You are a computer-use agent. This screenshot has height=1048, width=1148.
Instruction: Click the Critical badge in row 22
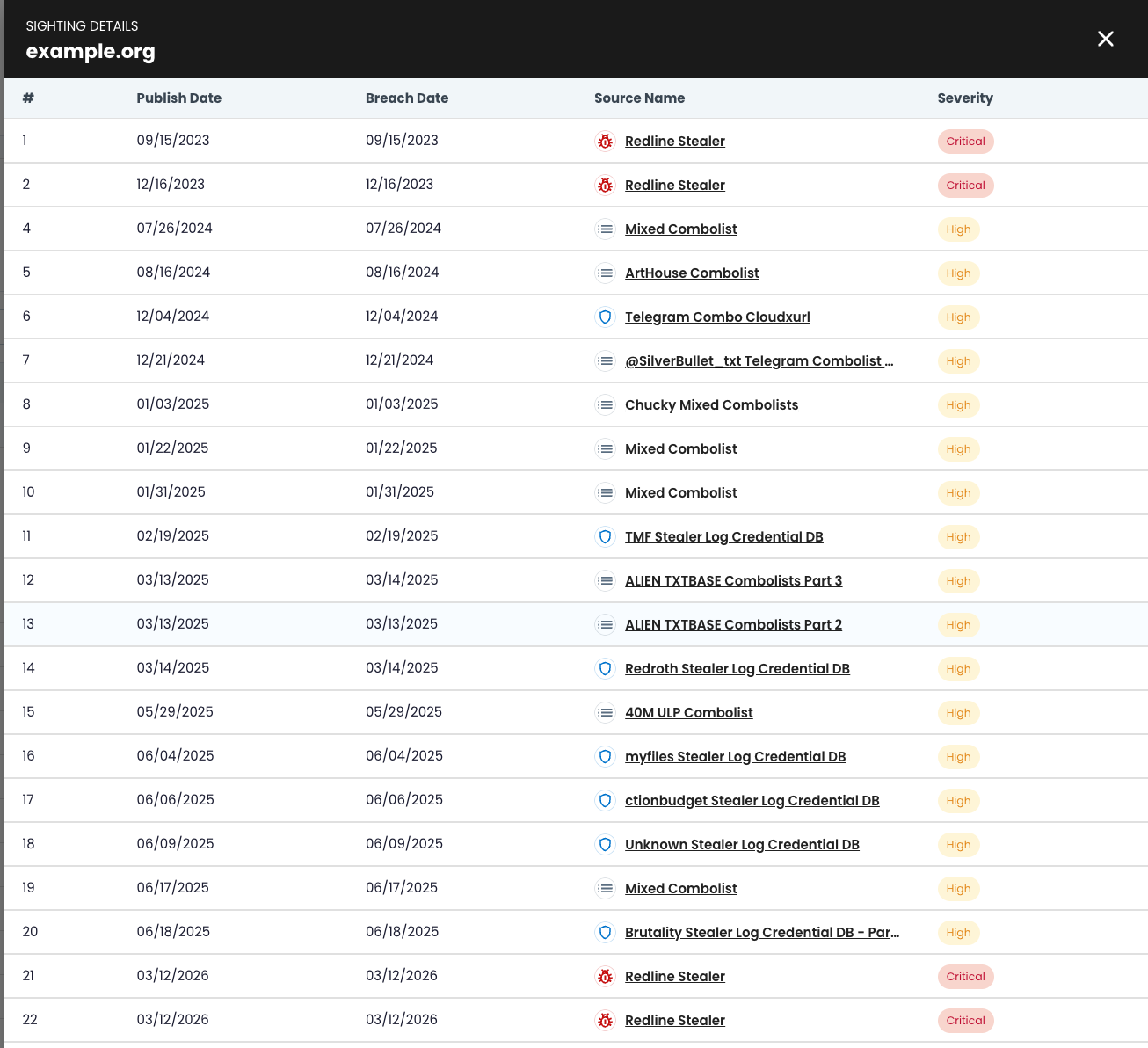pyautogui.click(x=965, y=1021)
